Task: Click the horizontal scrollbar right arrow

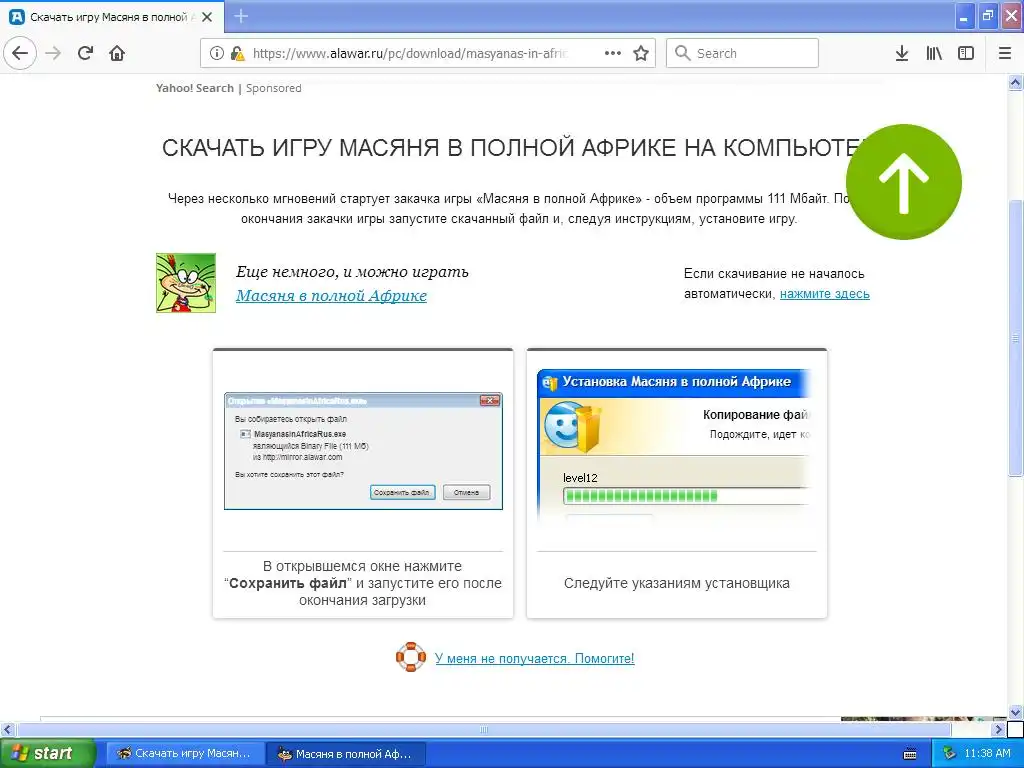Action: tap(999, 729)
